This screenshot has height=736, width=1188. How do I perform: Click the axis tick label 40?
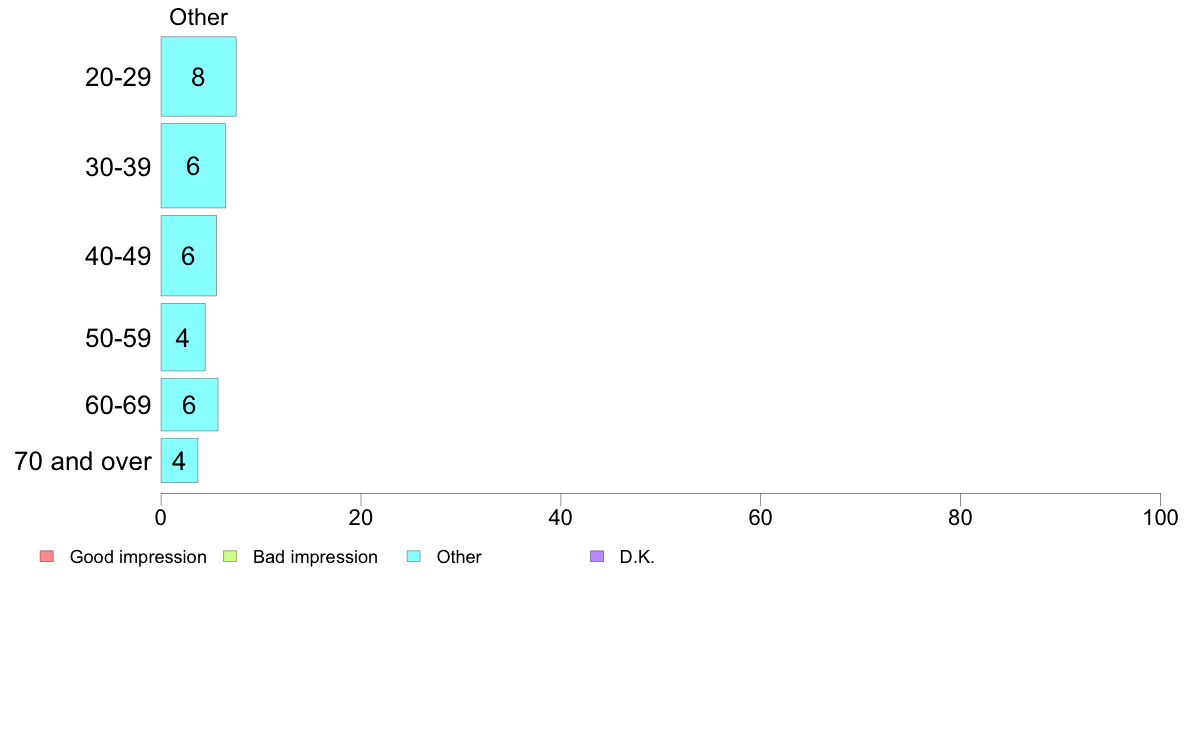point(561,518)
